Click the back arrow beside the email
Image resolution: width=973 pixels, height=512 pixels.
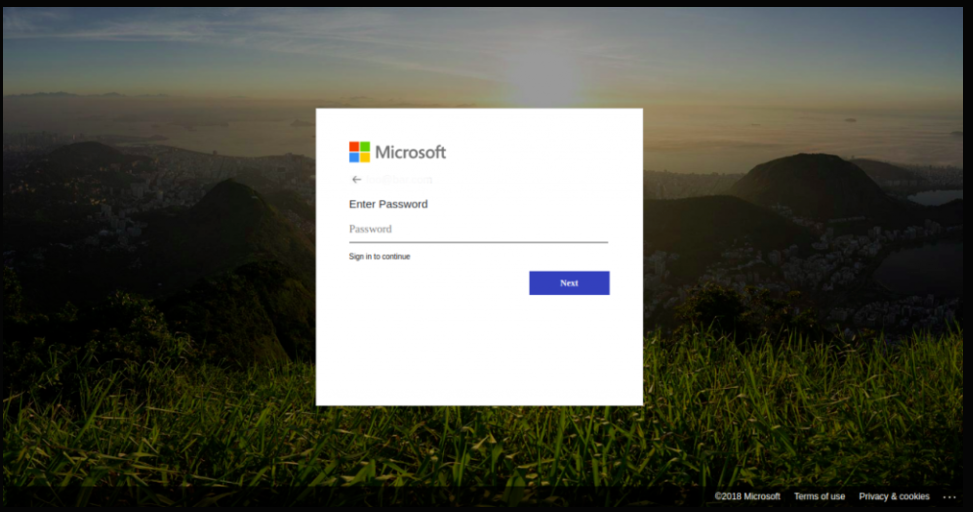(356, 180)
